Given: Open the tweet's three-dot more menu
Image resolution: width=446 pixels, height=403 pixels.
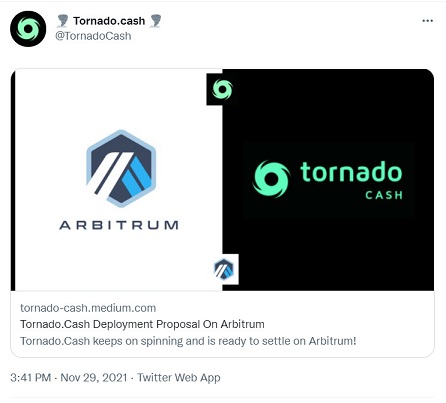Looking at the screenshot, I should pos(427,21).
